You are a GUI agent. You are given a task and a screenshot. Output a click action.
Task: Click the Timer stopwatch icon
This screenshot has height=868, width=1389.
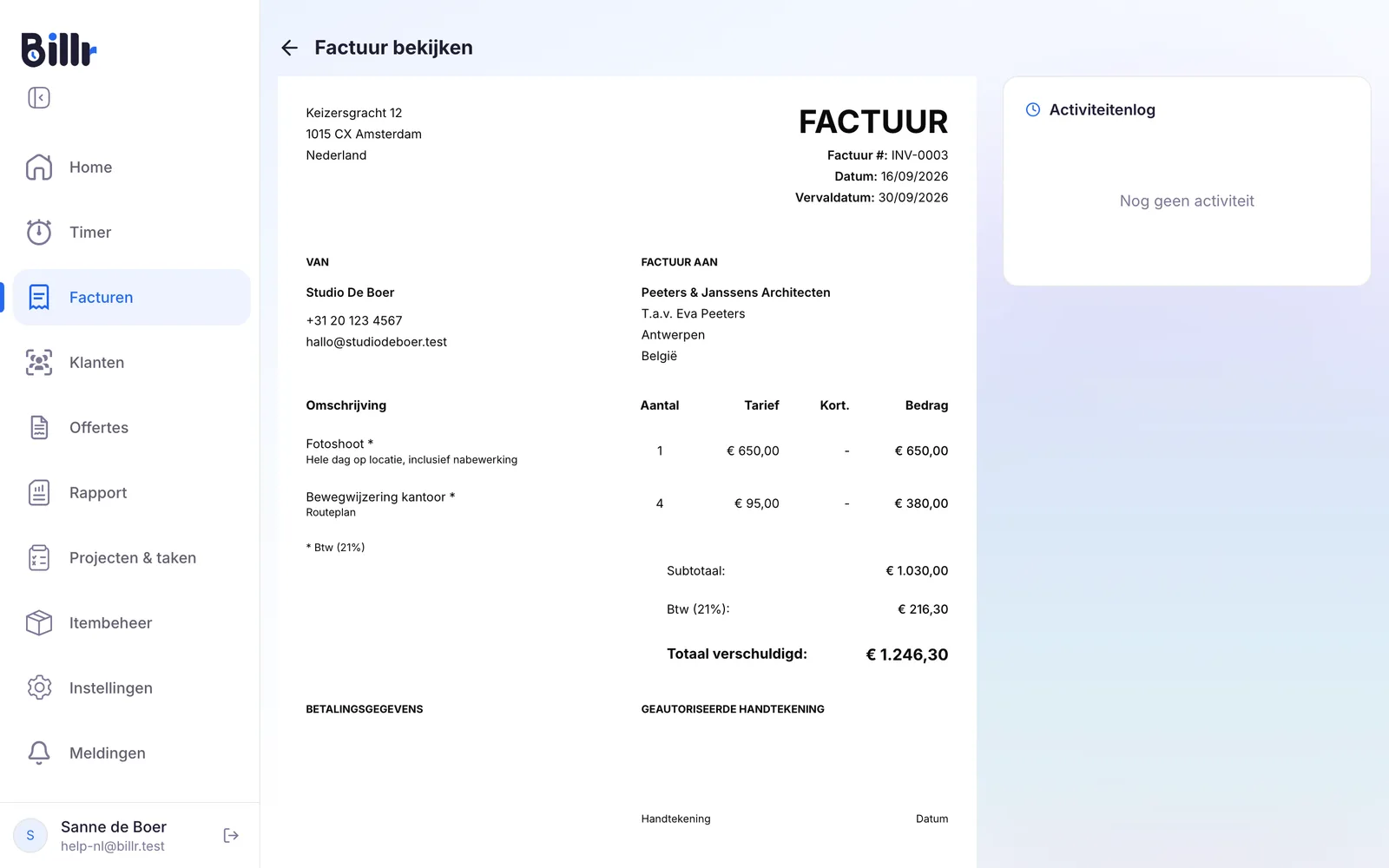pos(39,232)
